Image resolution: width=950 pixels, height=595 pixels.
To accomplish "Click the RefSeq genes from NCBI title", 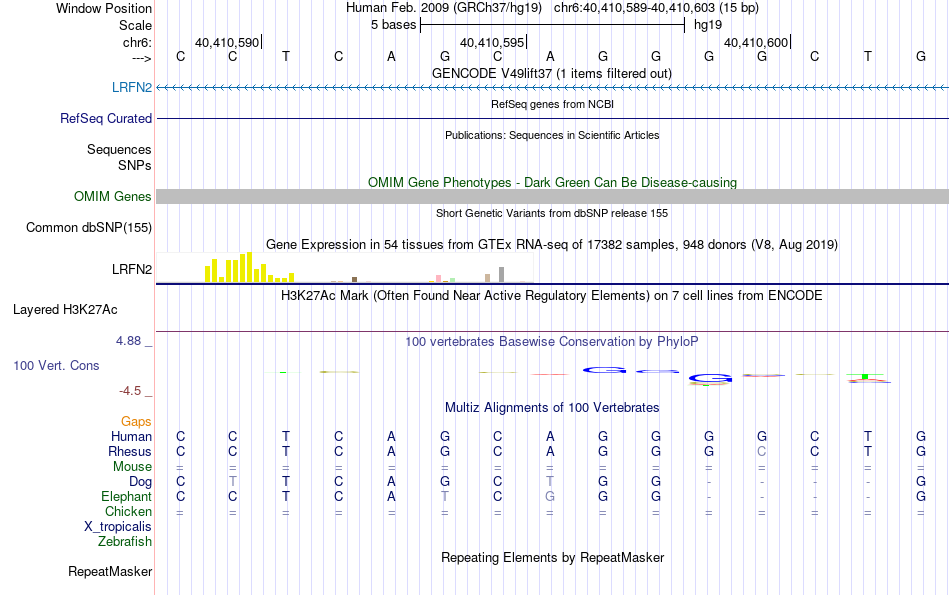I will coord(552,104).
